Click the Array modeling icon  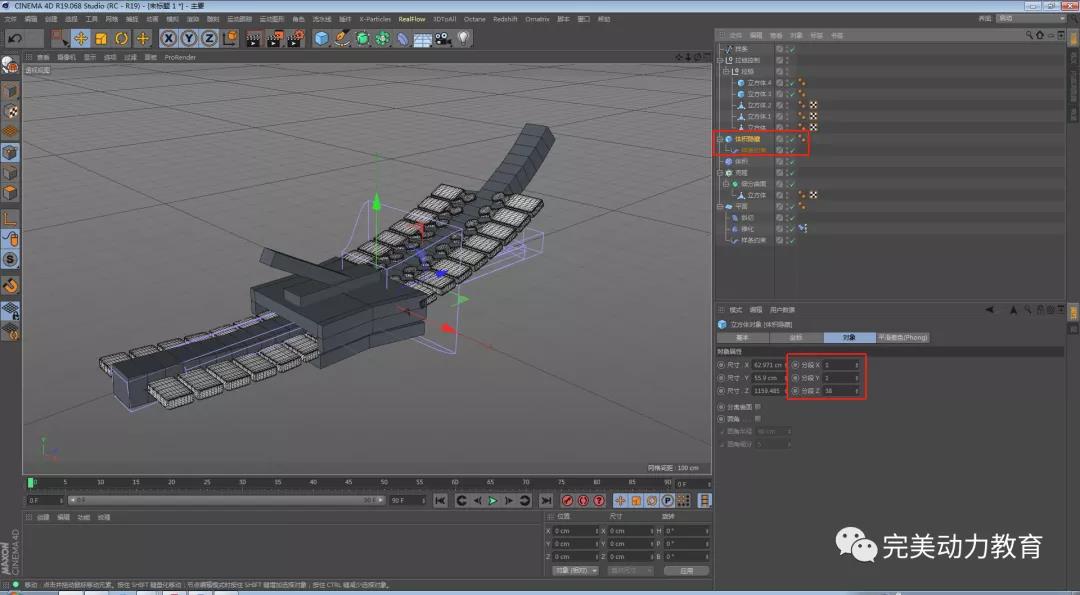tap(383, 39)
